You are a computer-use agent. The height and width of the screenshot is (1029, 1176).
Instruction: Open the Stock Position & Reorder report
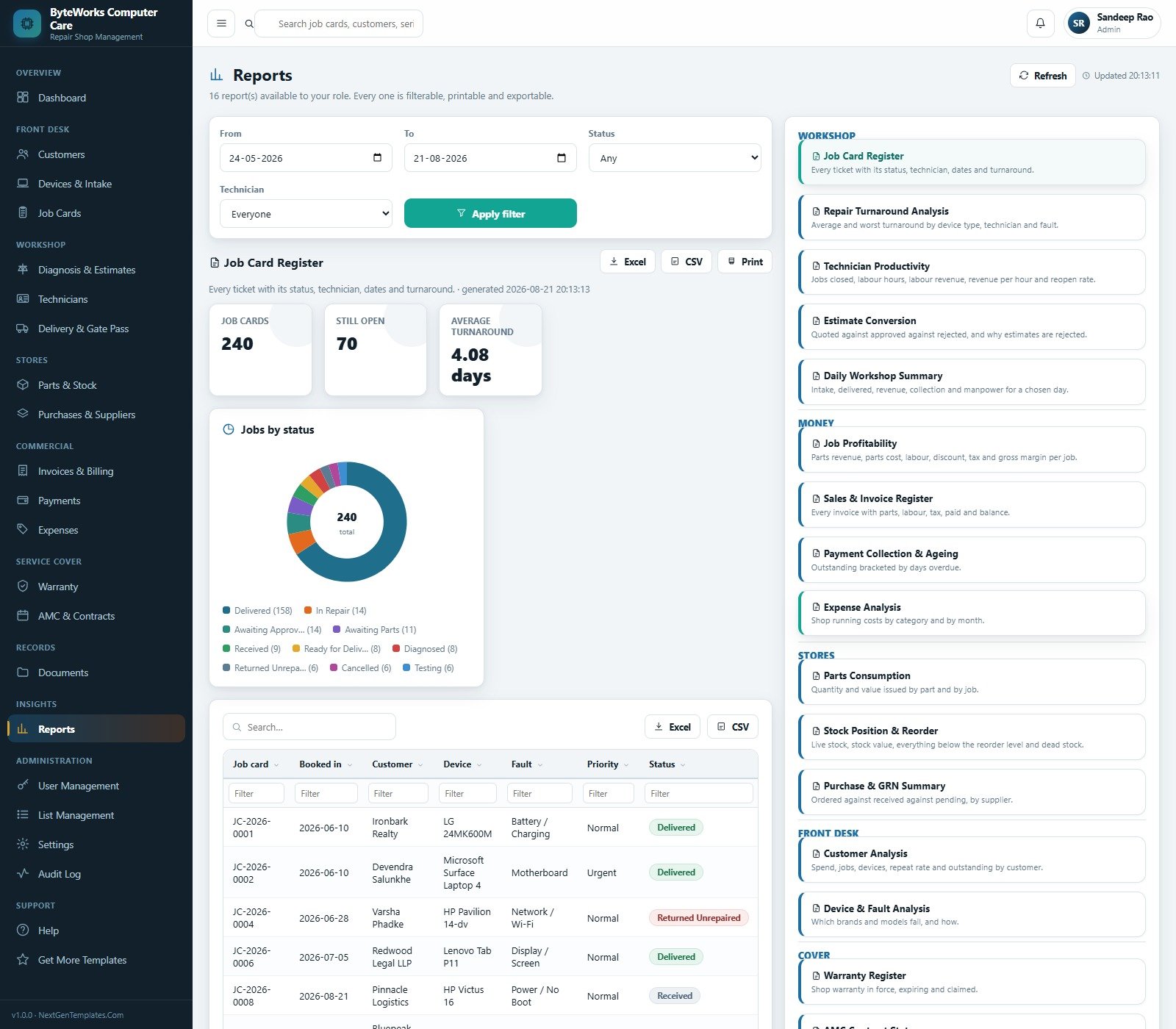pyautogui.click(x=972, y=737)
